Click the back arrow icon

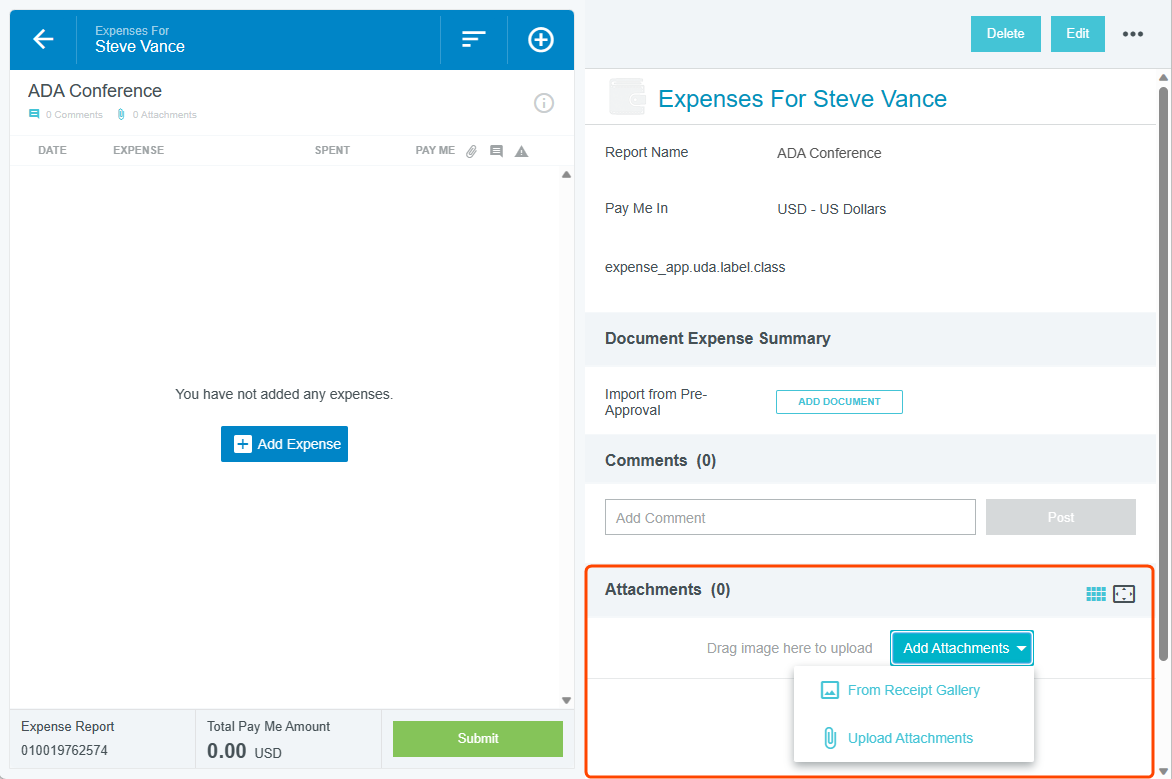coord(43,39)
